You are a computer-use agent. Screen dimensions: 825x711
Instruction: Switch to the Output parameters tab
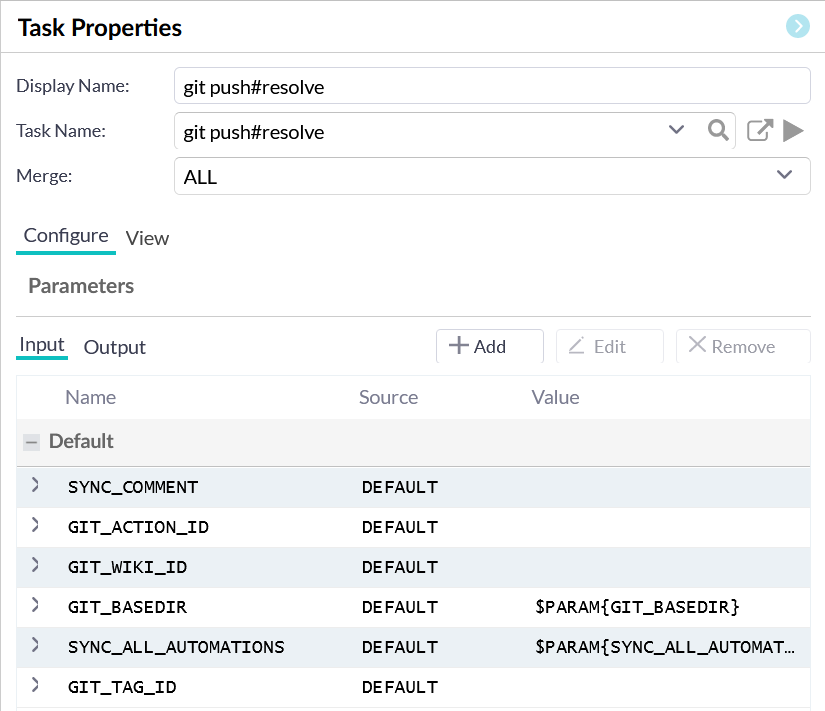click(114, 347)
